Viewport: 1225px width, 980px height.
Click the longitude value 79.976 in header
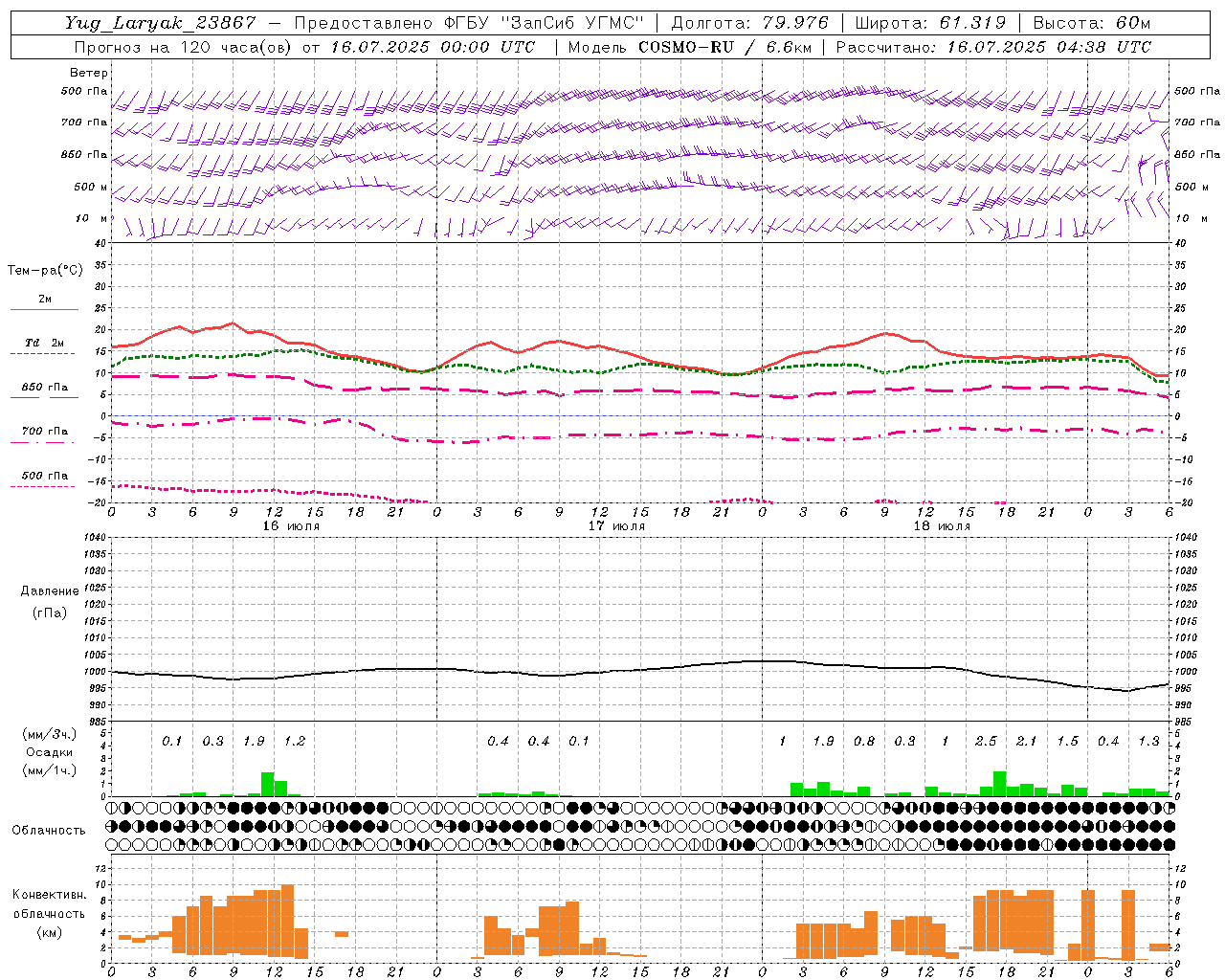pyautogui.click(x=797, y=23)
